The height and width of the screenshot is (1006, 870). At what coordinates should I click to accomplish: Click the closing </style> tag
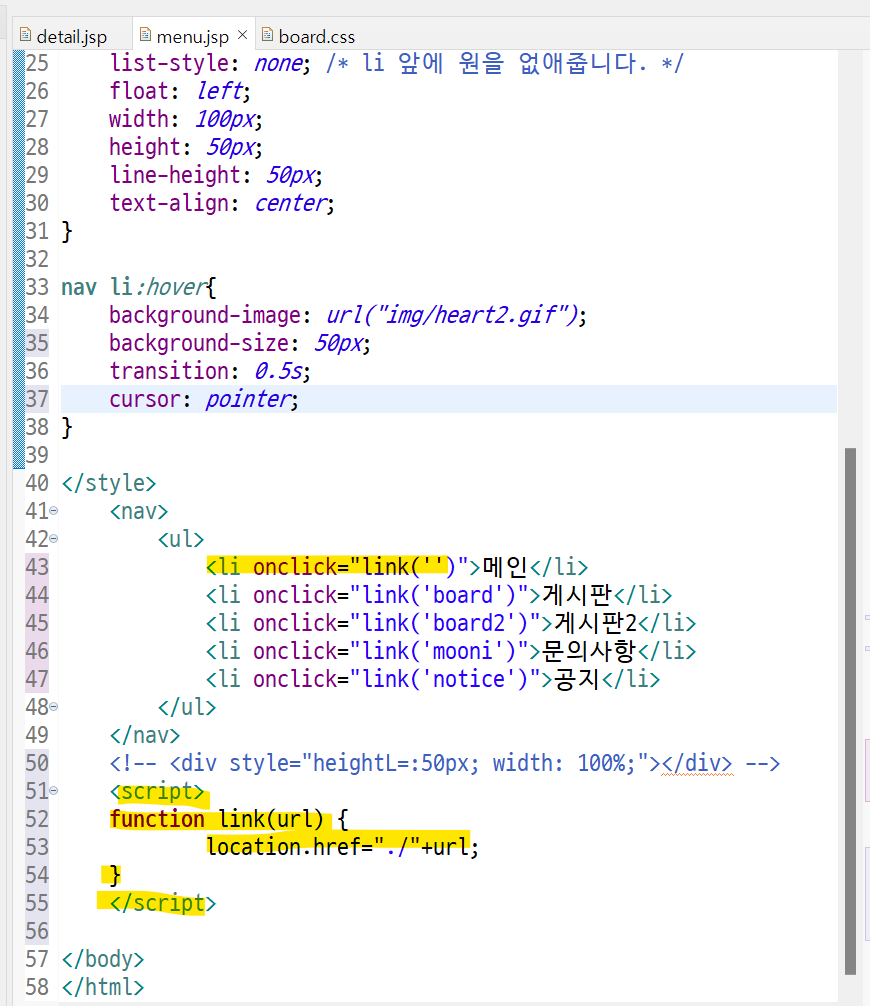pos(108,483)
